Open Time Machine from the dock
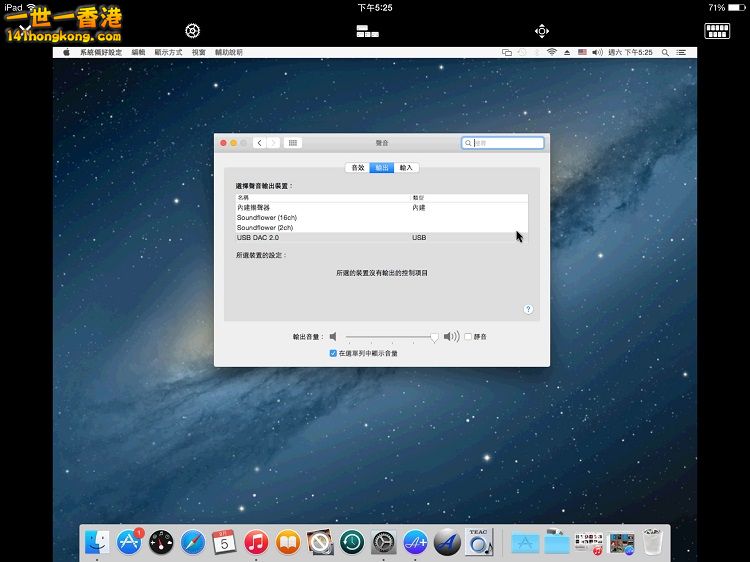The width and height of the screenshot is (750, 562). click(x=351, y=543)
